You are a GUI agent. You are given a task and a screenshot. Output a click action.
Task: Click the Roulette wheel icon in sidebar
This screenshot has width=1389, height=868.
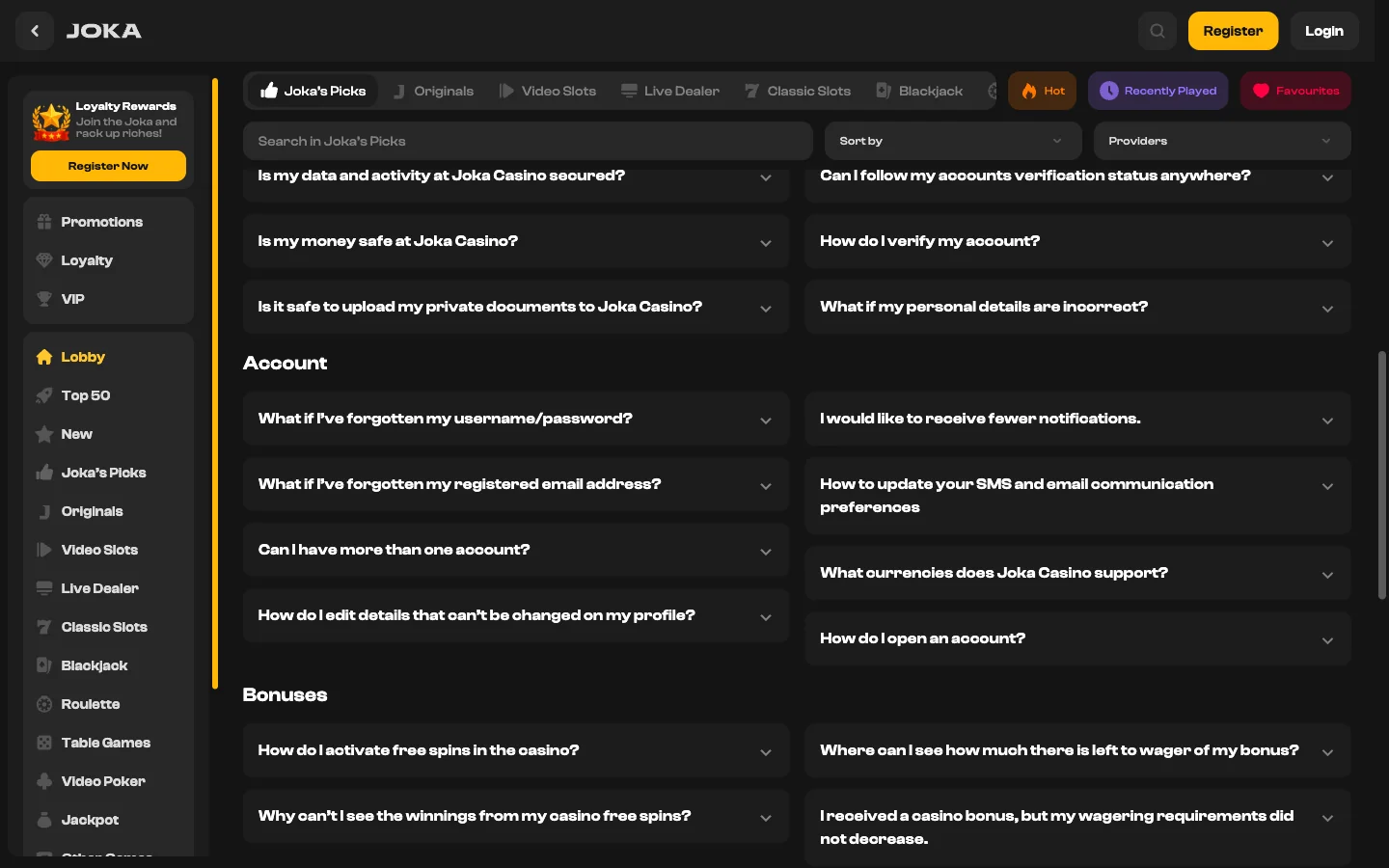point(44,704)
